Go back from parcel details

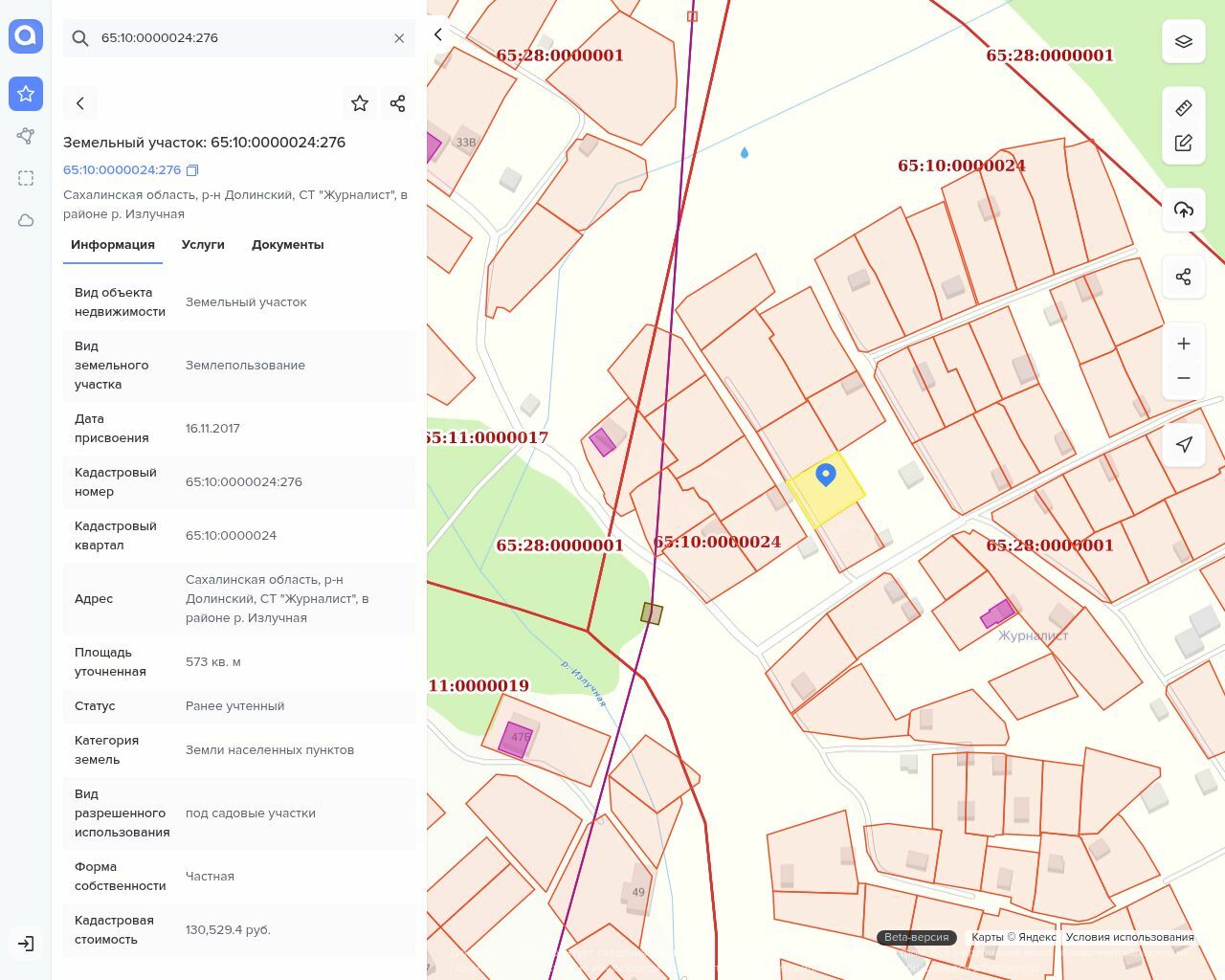pyautogui.click(x=80, y=103)
